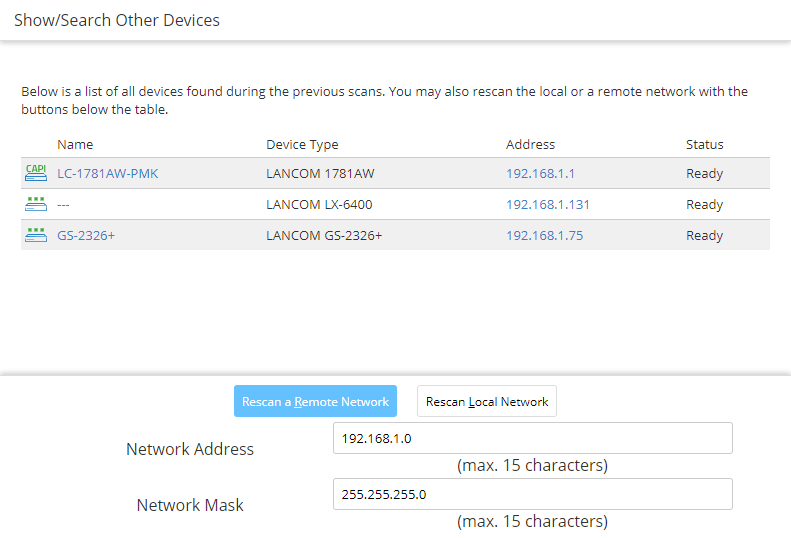This screenshot has width=791, height=538.
Task: Click the Address column header
Action: [x=530, y=144]
